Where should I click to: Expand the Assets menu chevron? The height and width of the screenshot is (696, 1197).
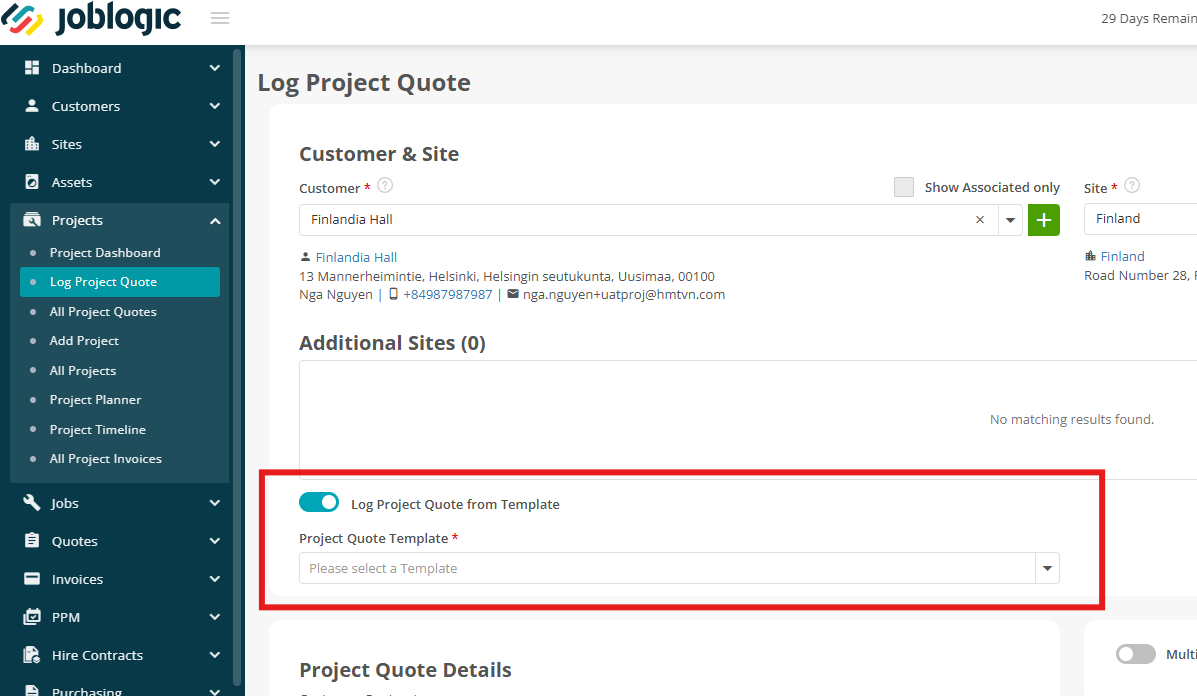(215, 182)
